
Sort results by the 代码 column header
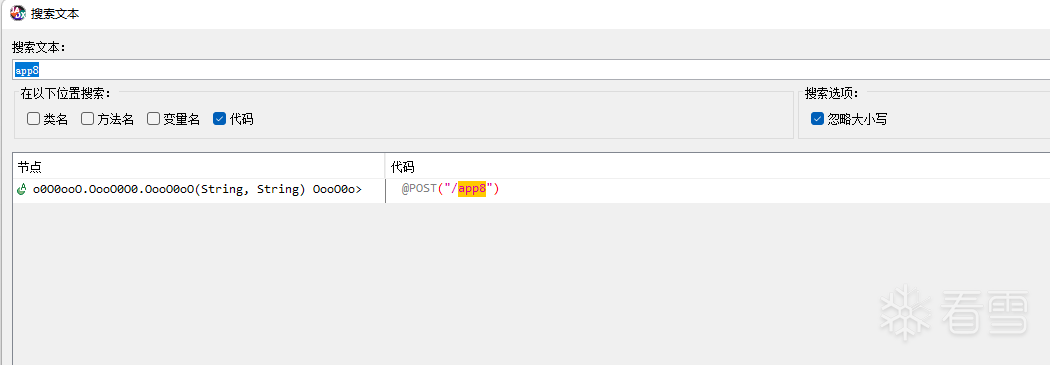coord(717,166)
